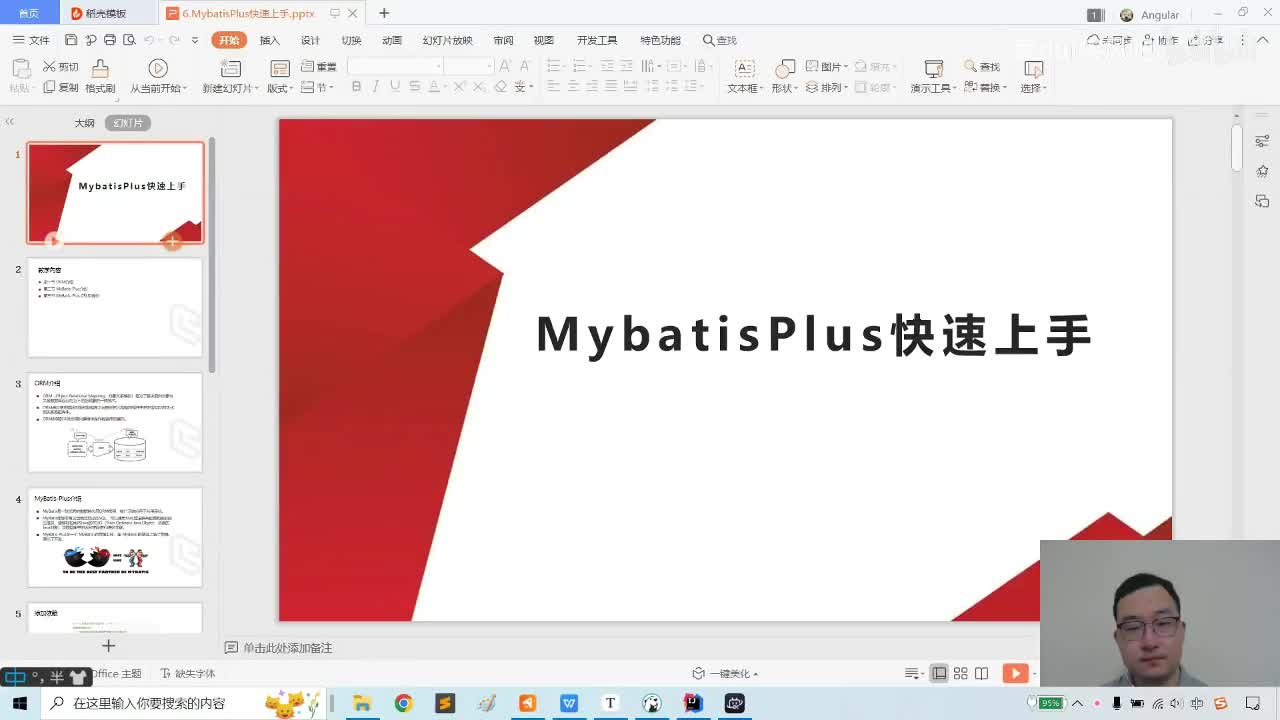Click the 剪切 (Cut) button
The height and width of the screenshot is (720, 1280).
tap(60, 67)
